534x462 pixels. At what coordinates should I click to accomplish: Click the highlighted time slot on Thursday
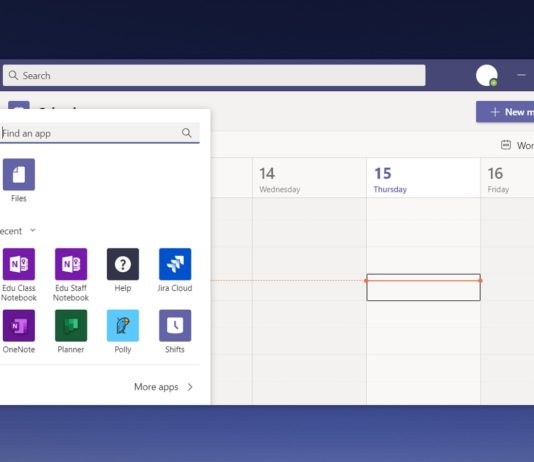(423, 287)
